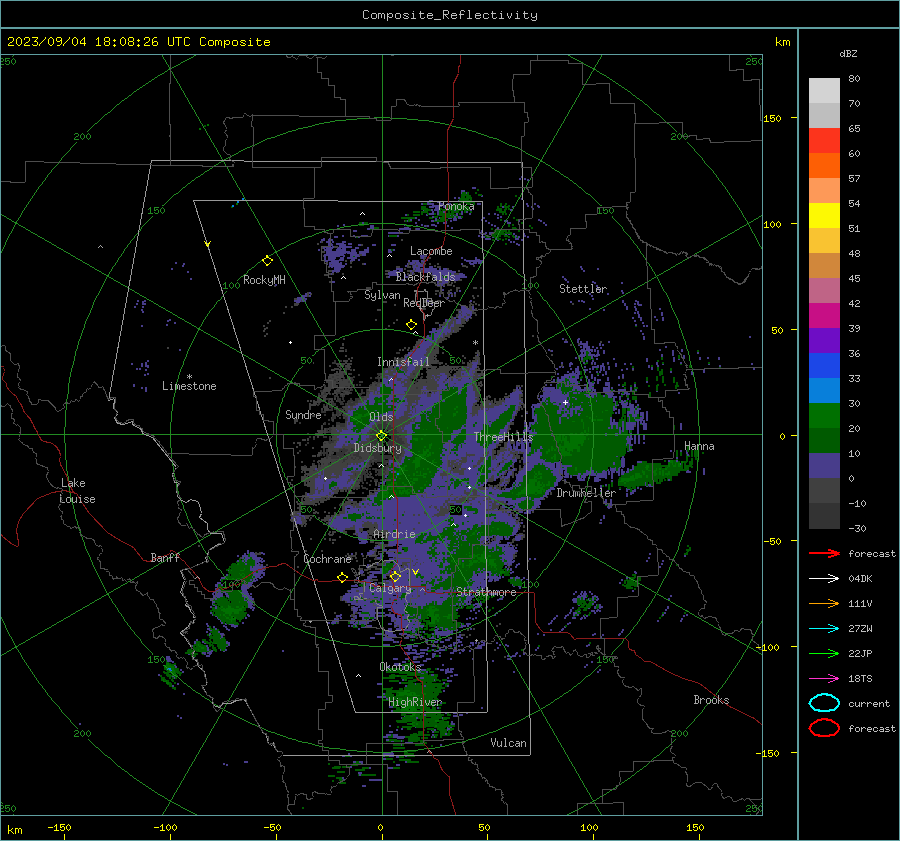Screen dimensions: 900x841
Task: Click the orange 111V arrow in legend
Action: point(824,603)
